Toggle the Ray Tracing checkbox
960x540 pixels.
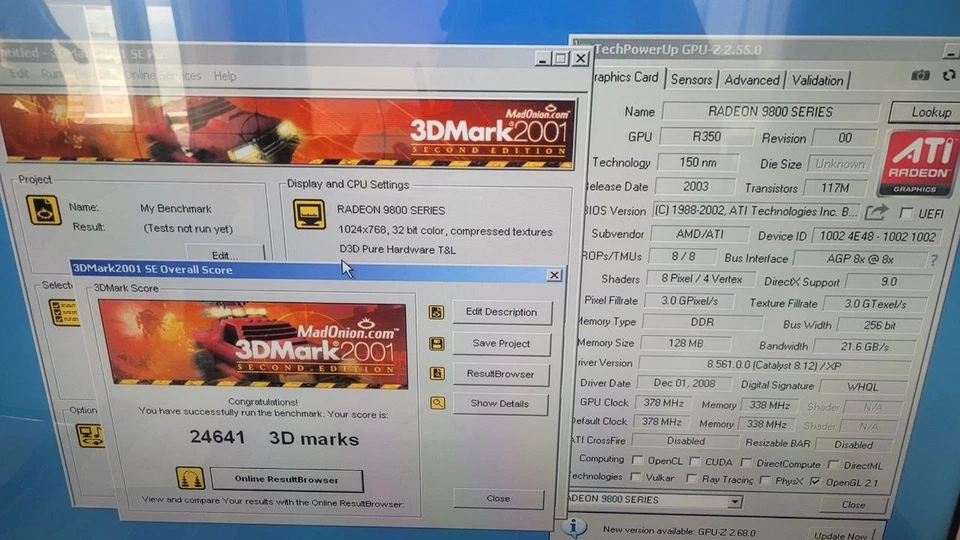(691, 478)
